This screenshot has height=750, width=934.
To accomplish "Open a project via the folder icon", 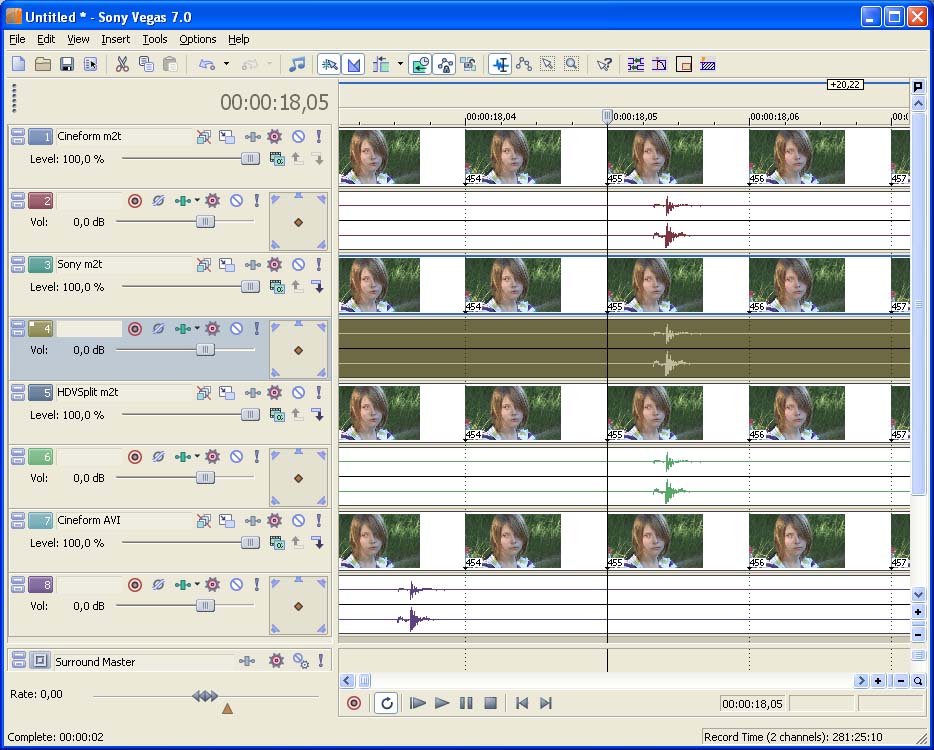I will click(x=42, y=64).
